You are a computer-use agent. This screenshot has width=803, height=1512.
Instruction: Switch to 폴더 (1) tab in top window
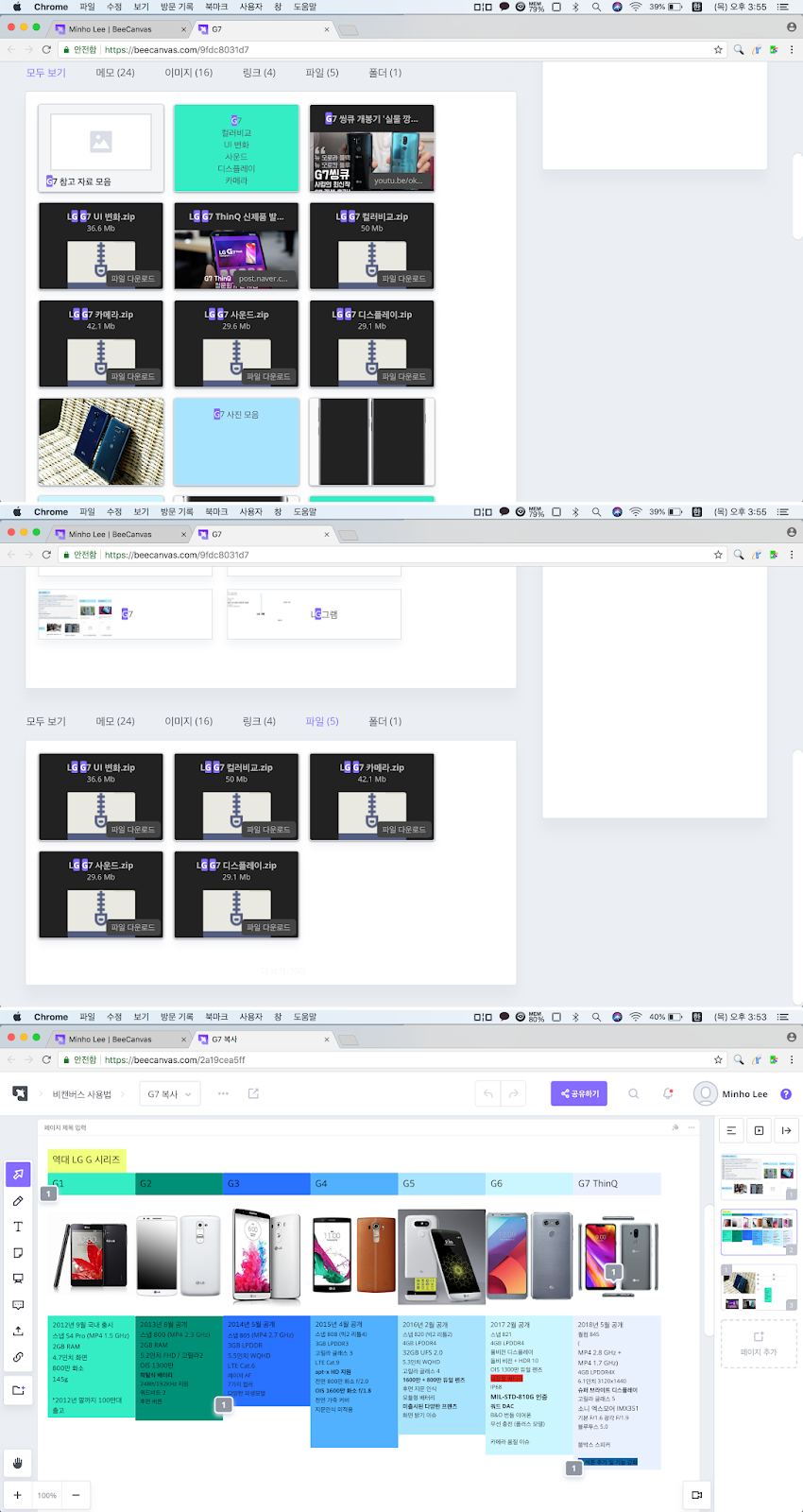pos(384,73)
